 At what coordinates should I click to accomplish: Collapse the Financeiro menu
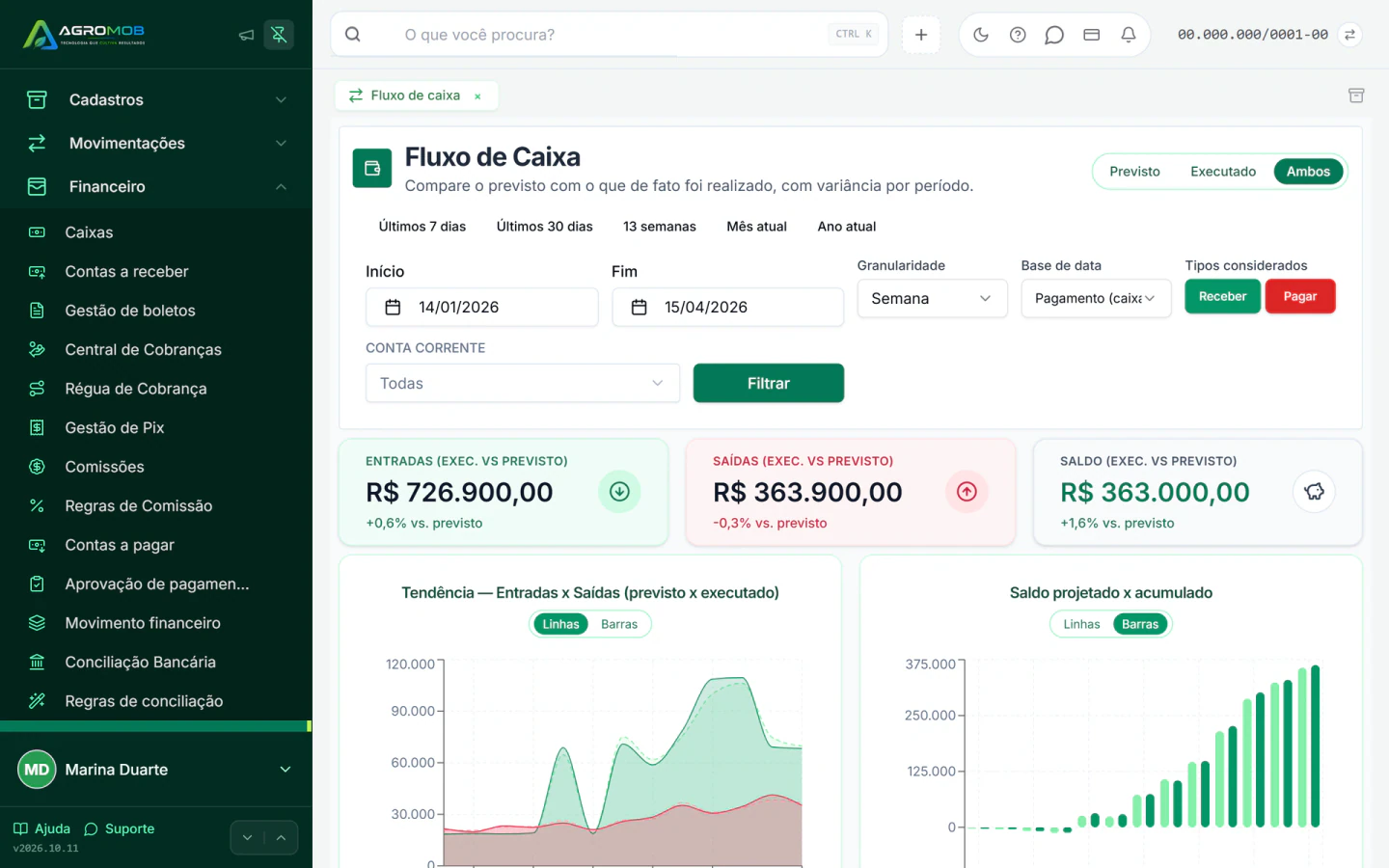(x=156, y=187)
